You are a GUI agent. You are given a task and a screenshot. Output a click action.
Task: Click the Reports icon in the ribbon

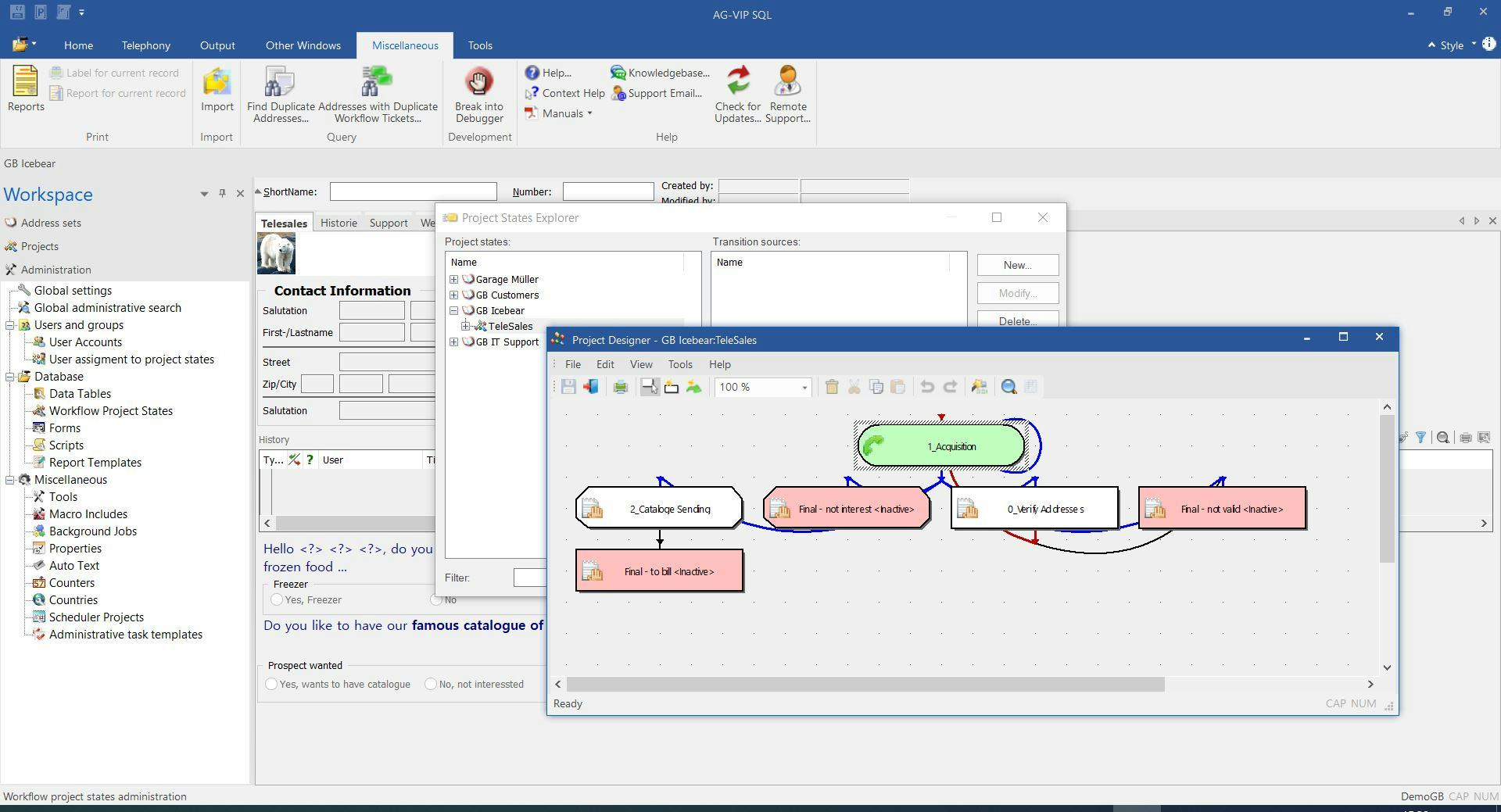point(25,89)
